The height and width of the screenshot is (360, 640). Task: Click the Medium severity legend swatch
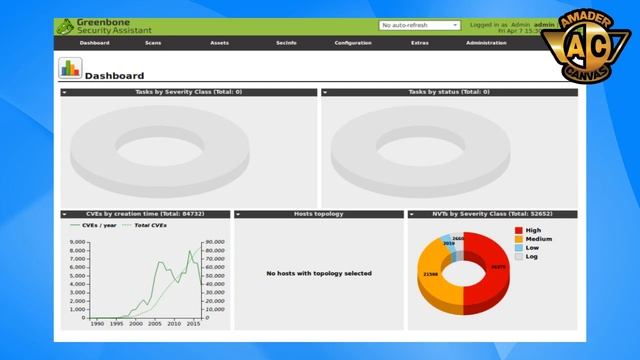[518, 239]
